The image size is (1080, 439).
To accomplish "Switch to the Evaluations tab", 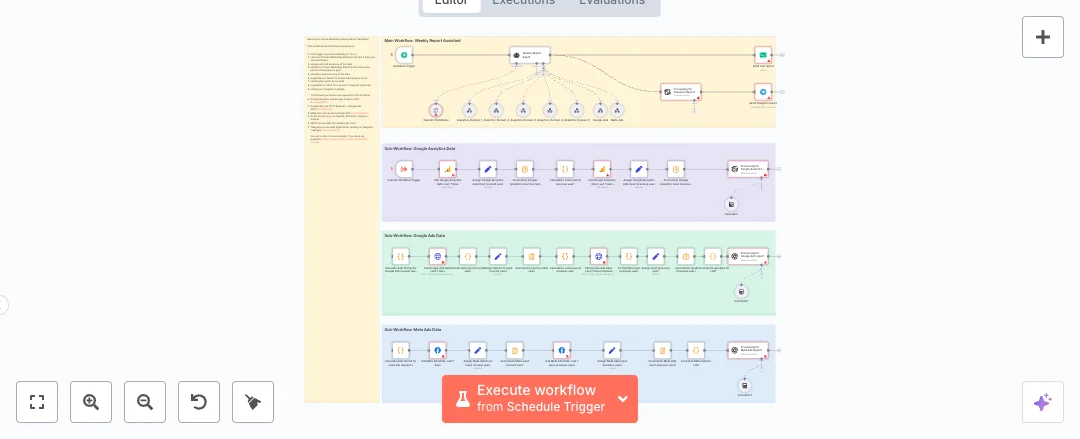I will point(612,2).
